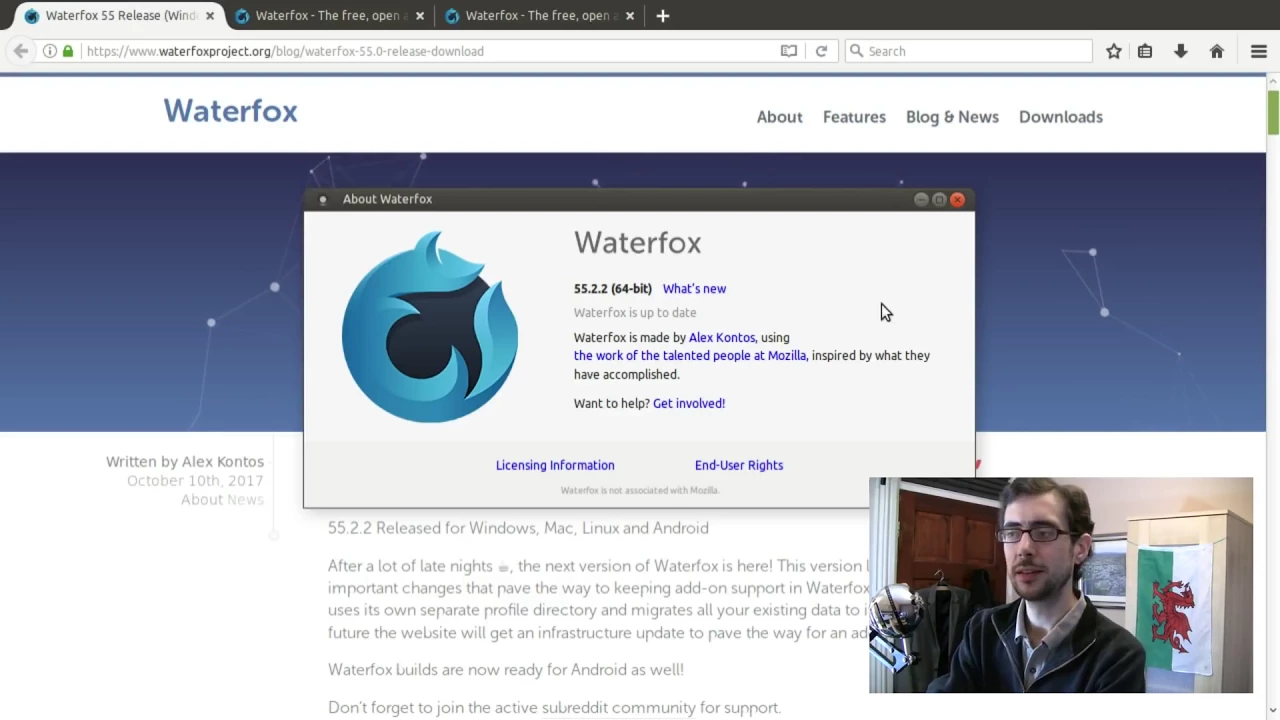This screenshot has height=720, width=1280.
Task: Open Licensing Information
Action: (555, 465)
